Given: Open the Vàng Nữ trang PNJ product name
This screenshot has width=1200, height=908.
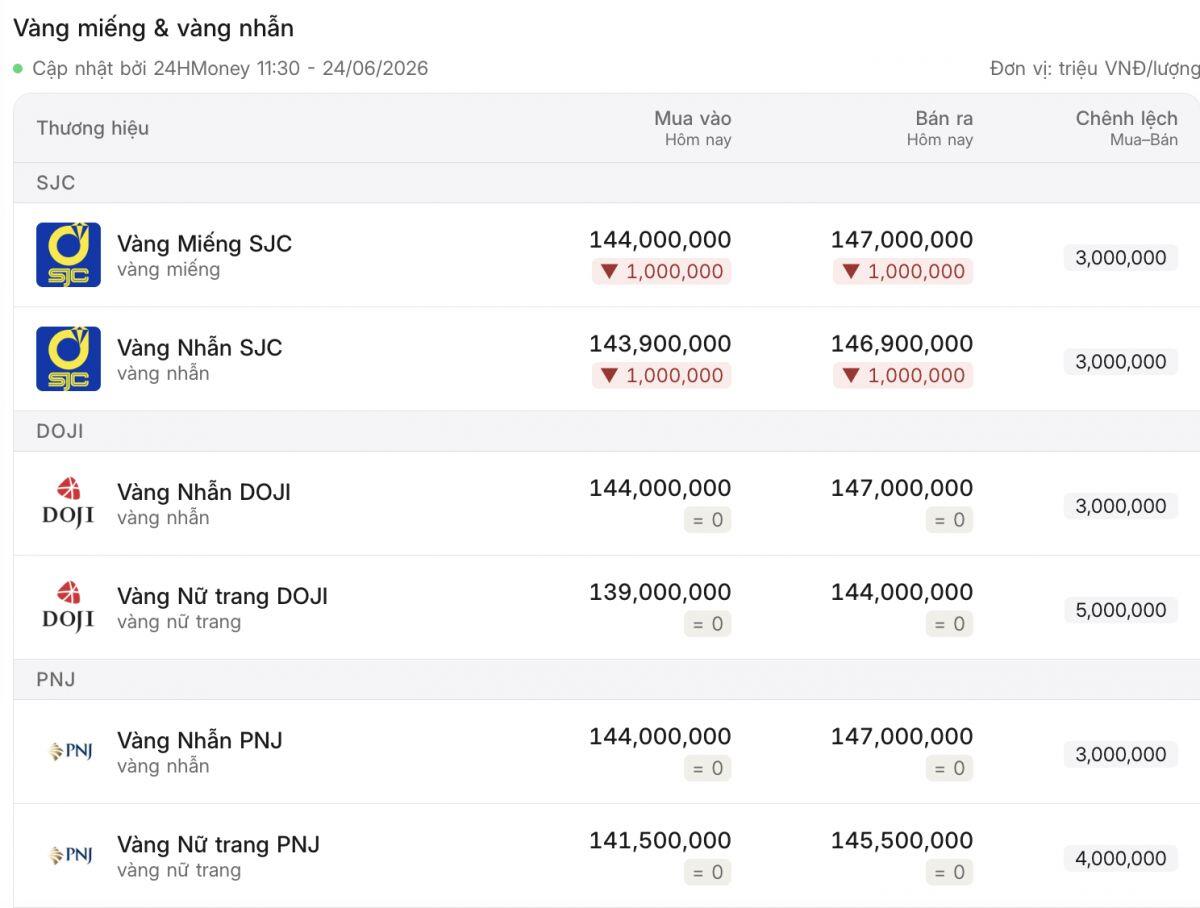Looking at the screenshot, I should (x=218, y=844).
